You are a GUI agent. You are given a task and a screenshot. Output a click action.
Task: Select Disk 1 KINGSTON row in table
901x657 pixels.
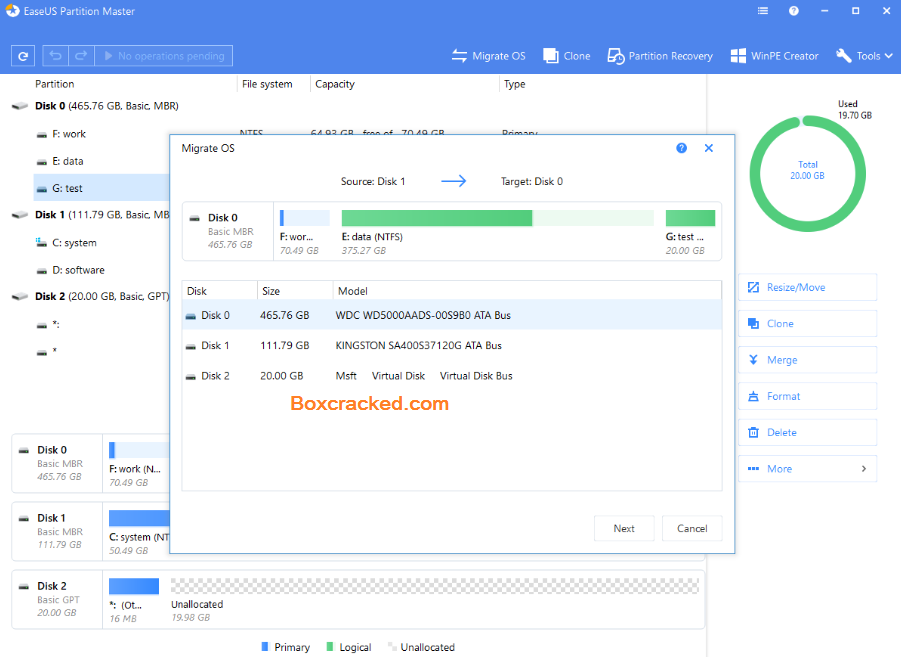[452, 345]
